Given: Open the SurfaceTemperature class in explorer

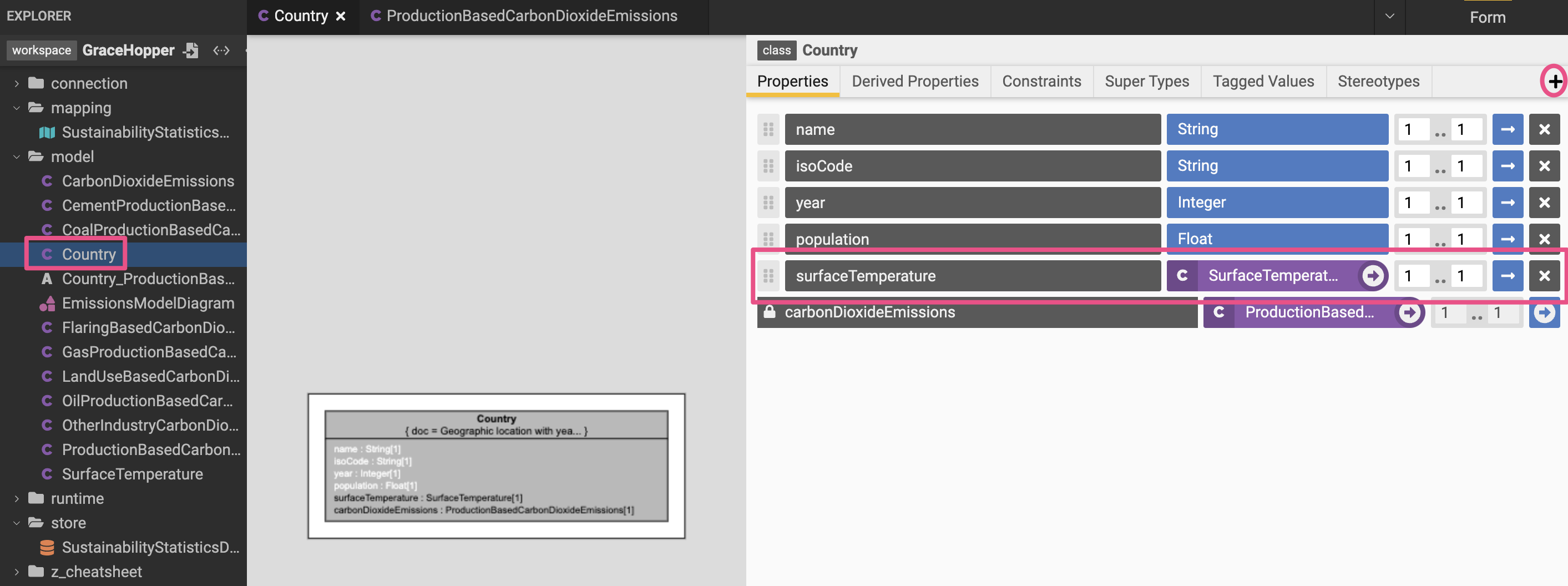Looking at the screenshot, I should [x=132, y=474].
